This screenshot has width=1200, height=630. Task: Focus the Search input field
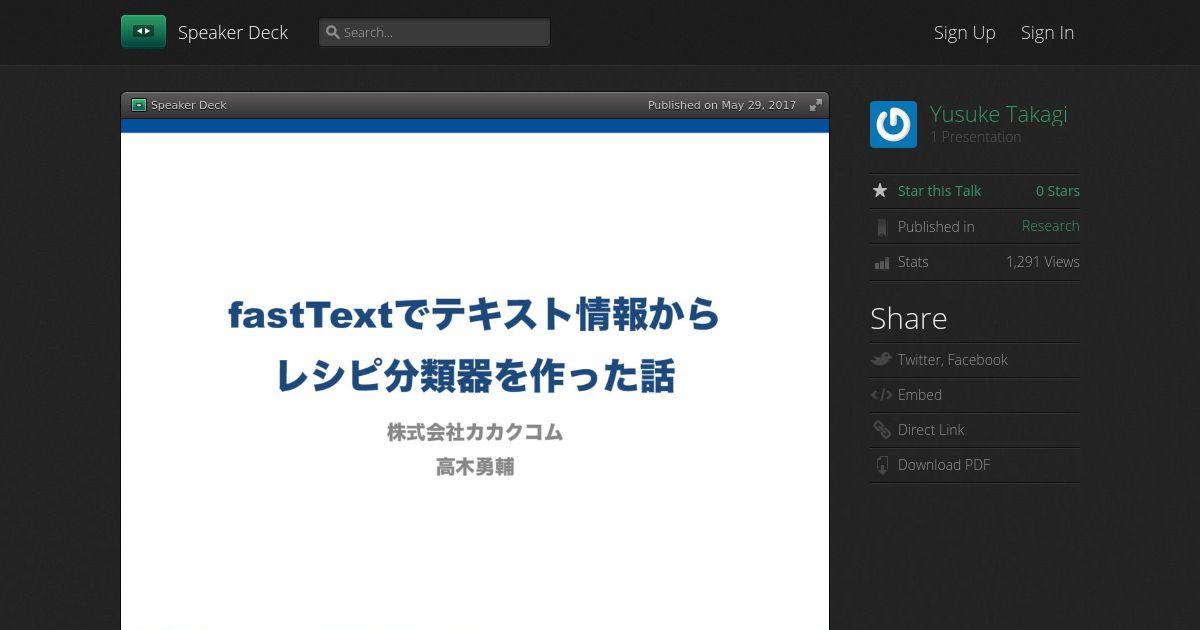(434, 32)
